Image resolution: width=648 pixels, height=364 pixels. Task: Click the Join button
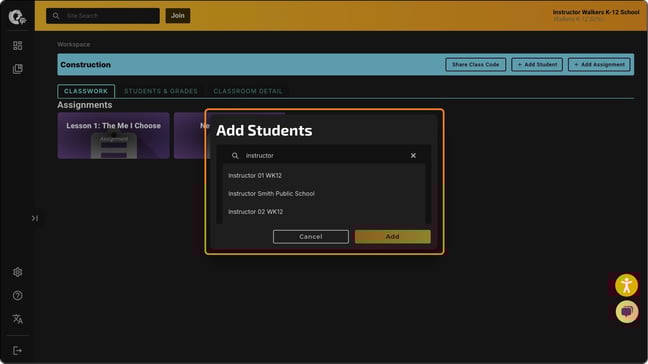178,16
